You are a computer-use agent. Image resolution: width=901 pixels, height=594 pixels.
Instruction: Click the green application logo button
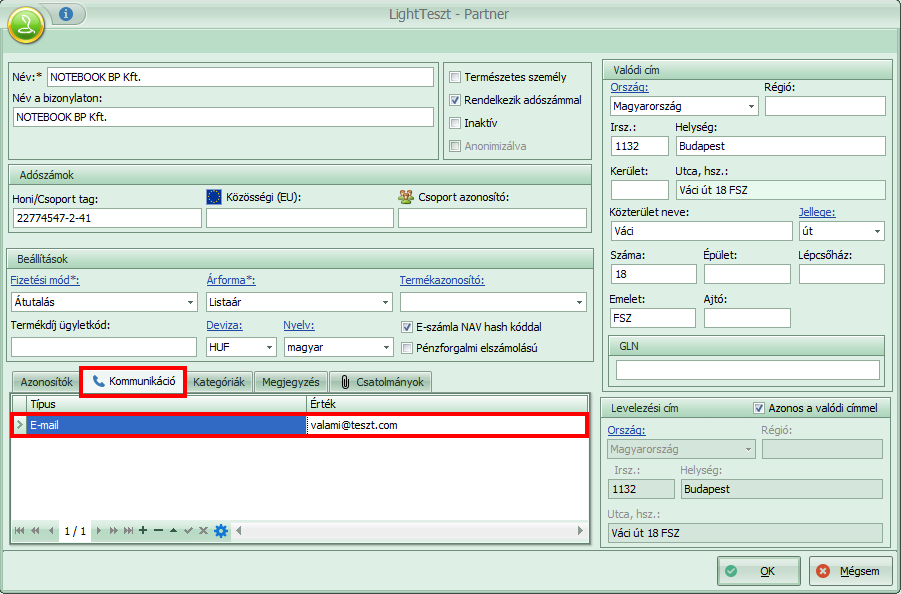click(x=26, y=21)
